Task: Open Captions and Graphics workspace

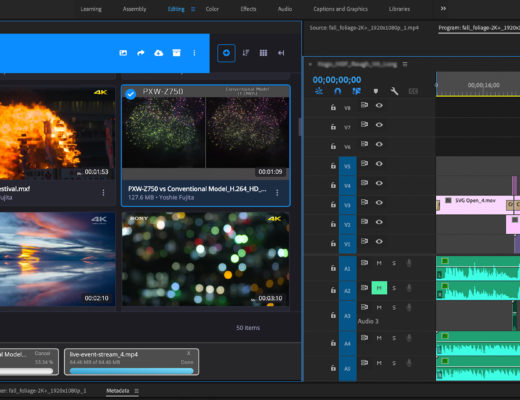Action: (340, 9)
